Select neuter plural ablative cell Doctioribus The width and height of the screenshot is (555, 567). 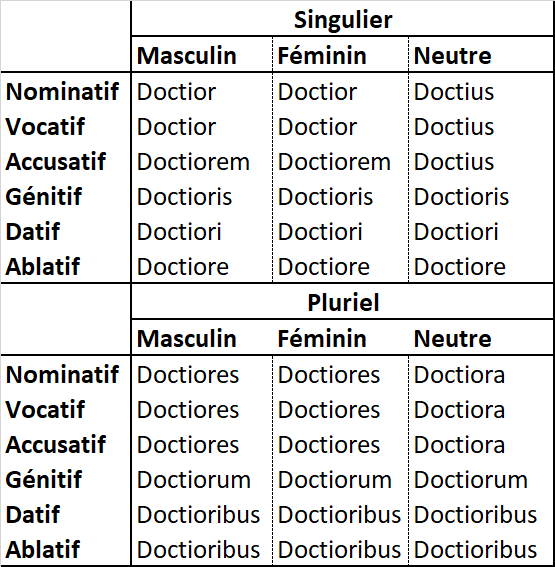475,550
